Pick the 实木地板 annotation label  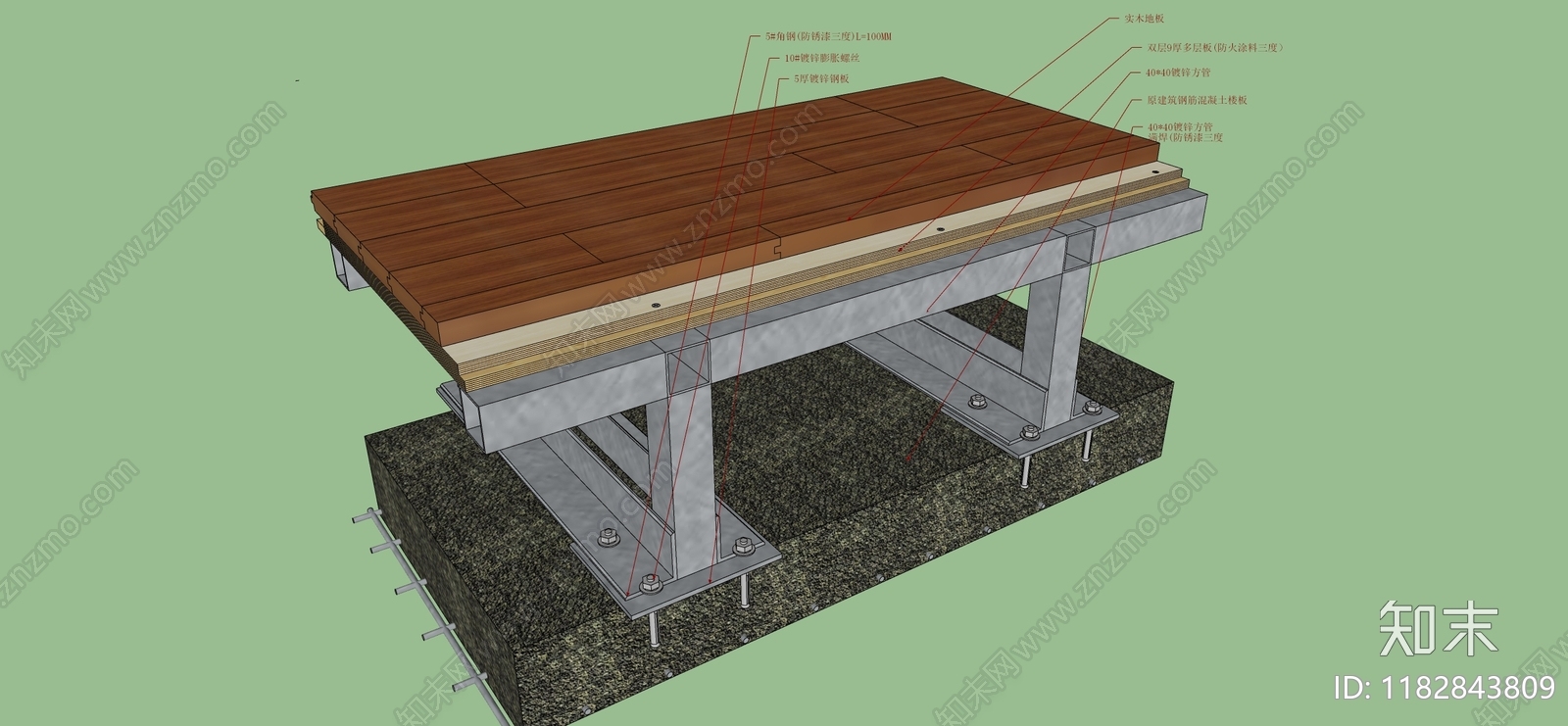click(x=1144, y=19)
